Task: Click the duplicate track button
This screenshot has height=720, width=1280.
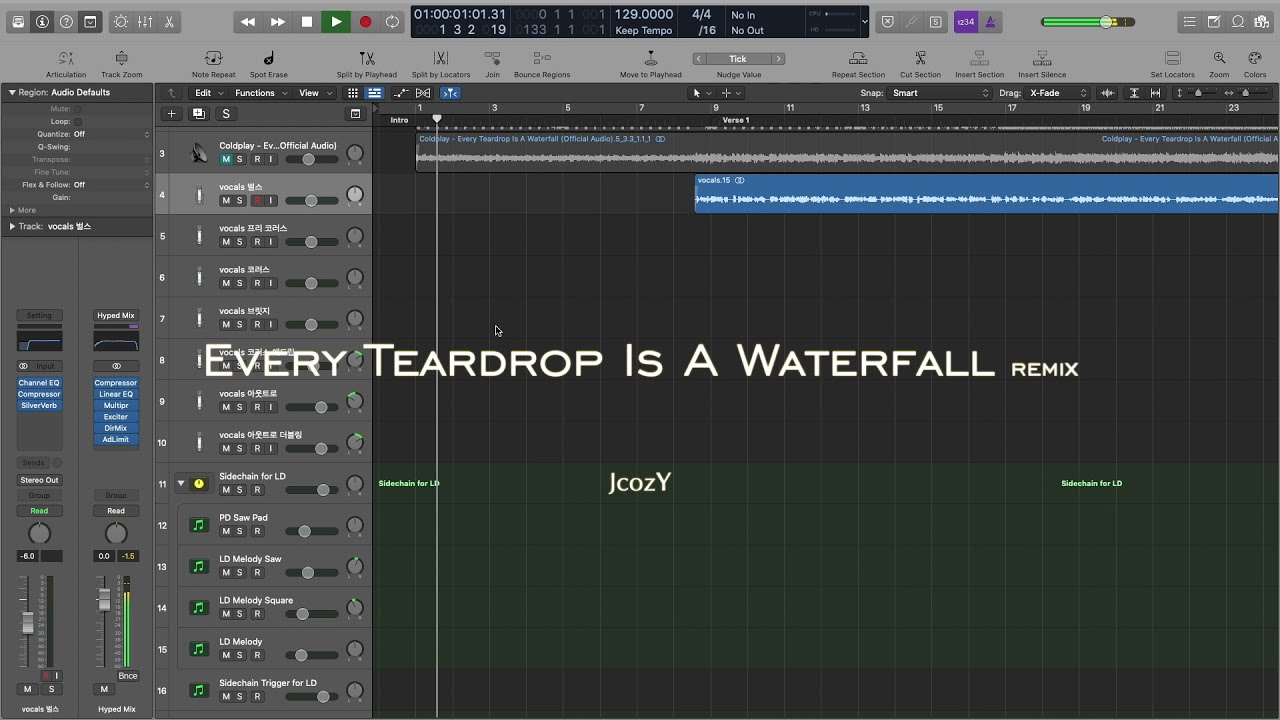Action: coord(198,114)
